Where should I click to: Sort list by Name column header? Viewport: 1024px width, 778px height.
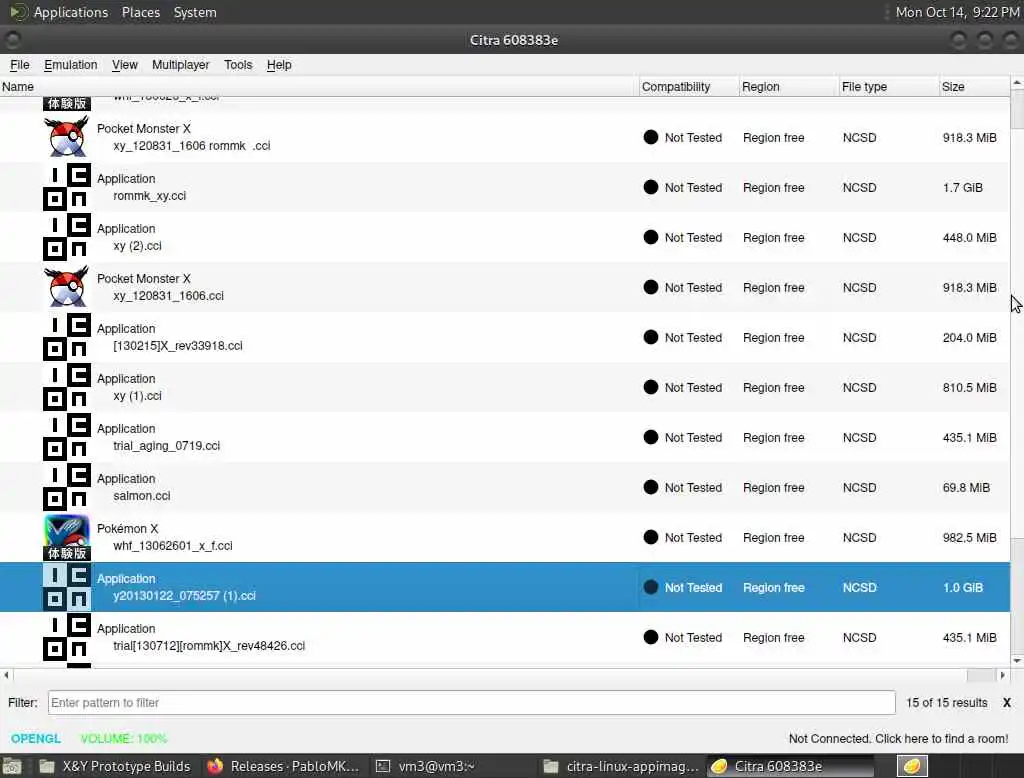319,86
